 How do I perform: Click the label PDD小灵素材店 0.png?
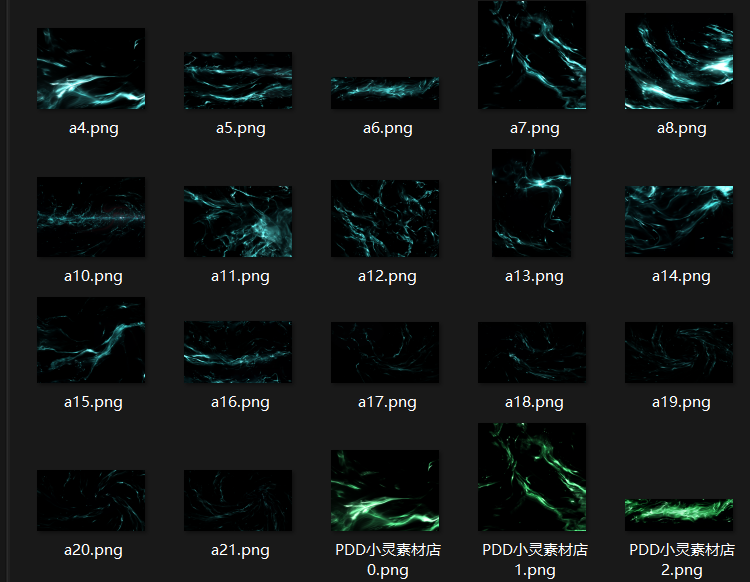pos(388,560)
